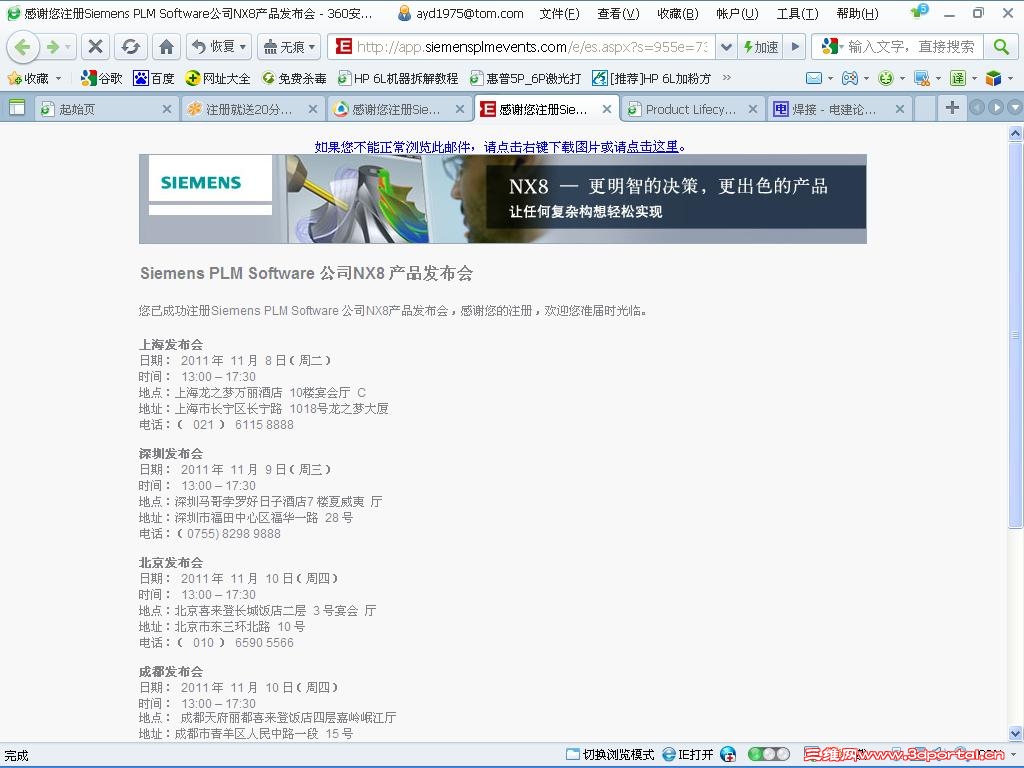Expand the address bar history dropdown
This screenshot has height=768, width=1024.
click(x=726, y=46)
